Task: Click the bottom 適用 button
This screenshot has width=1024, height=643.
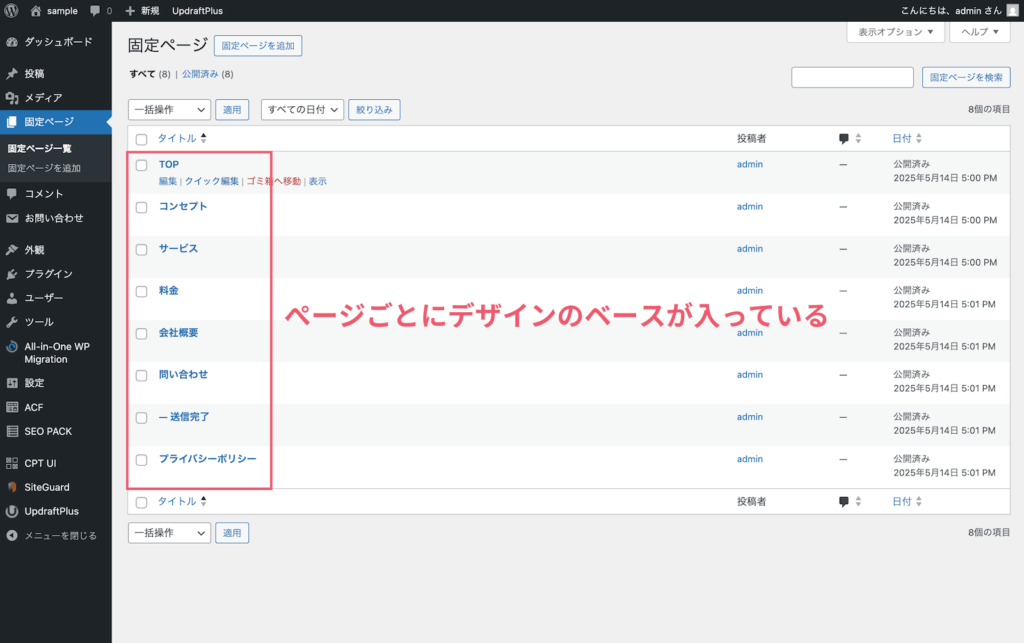Action: pyautogui.click(x=232, y=533)
